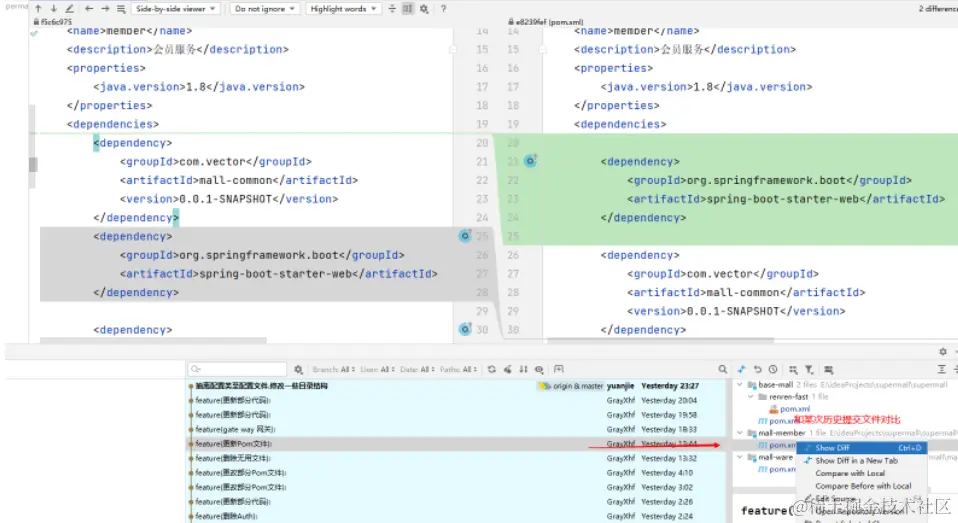
Task: Select the commit dated Yesterday 13:32
Action: pyautogui.click(x=457, y=458)
